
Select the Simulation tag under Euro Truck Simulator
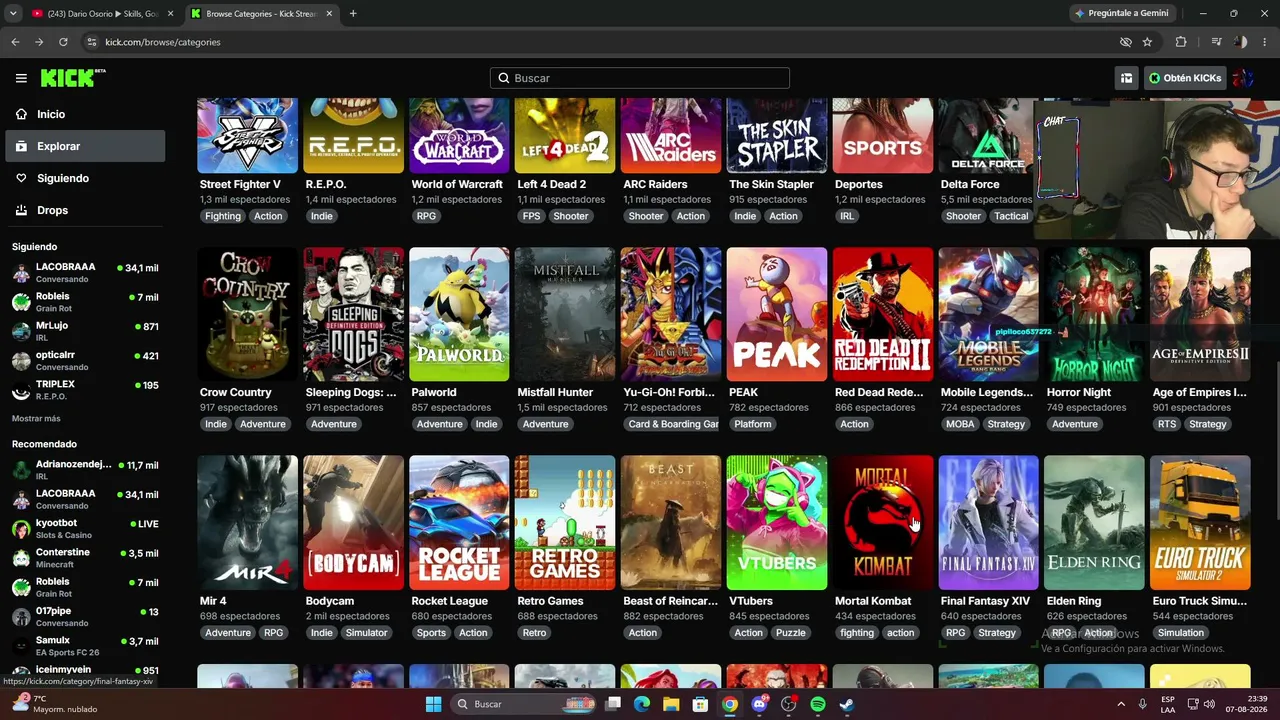1181,633
